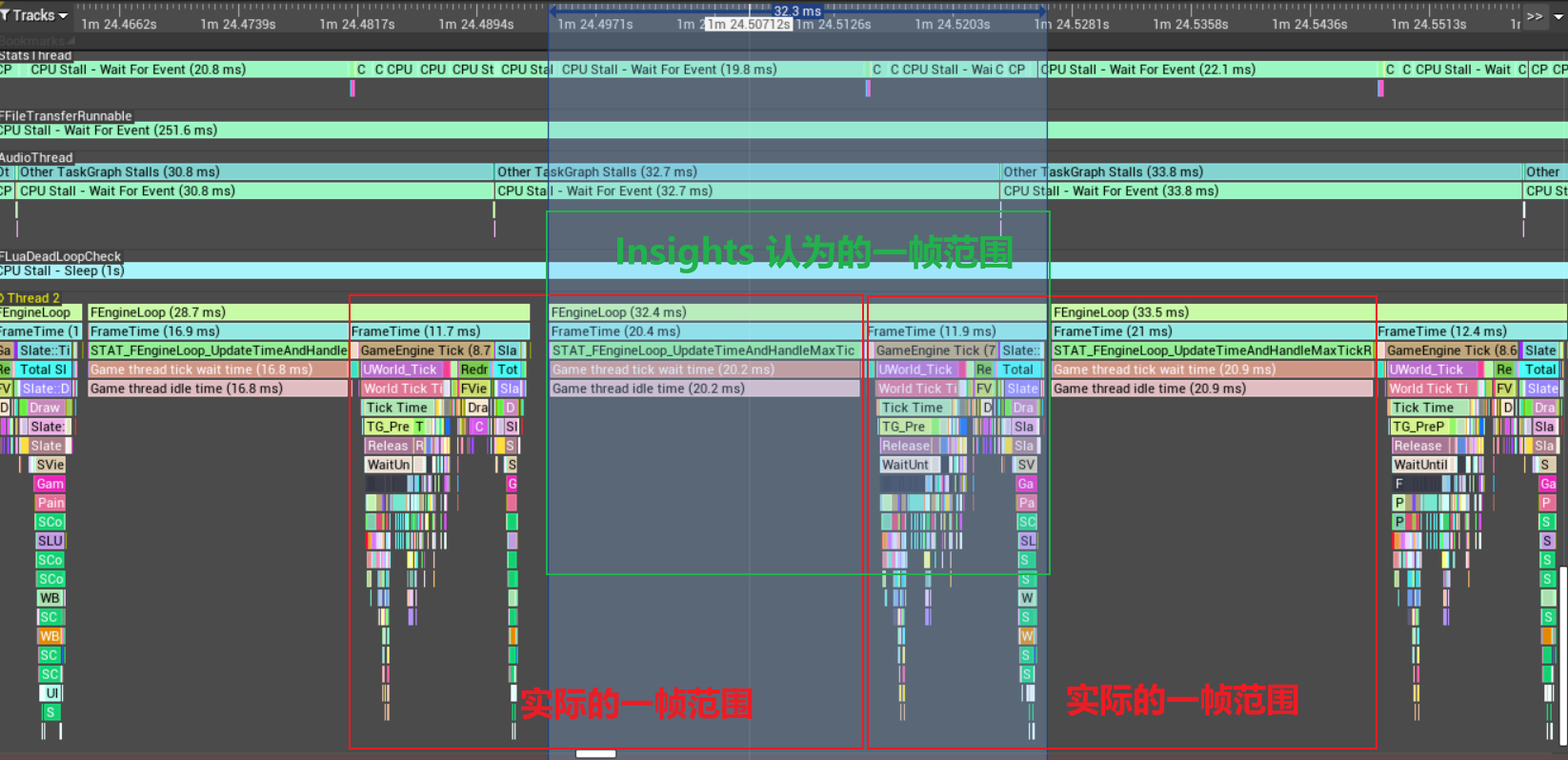Select the Slate::Ti event block

click(x=44, y=350)
